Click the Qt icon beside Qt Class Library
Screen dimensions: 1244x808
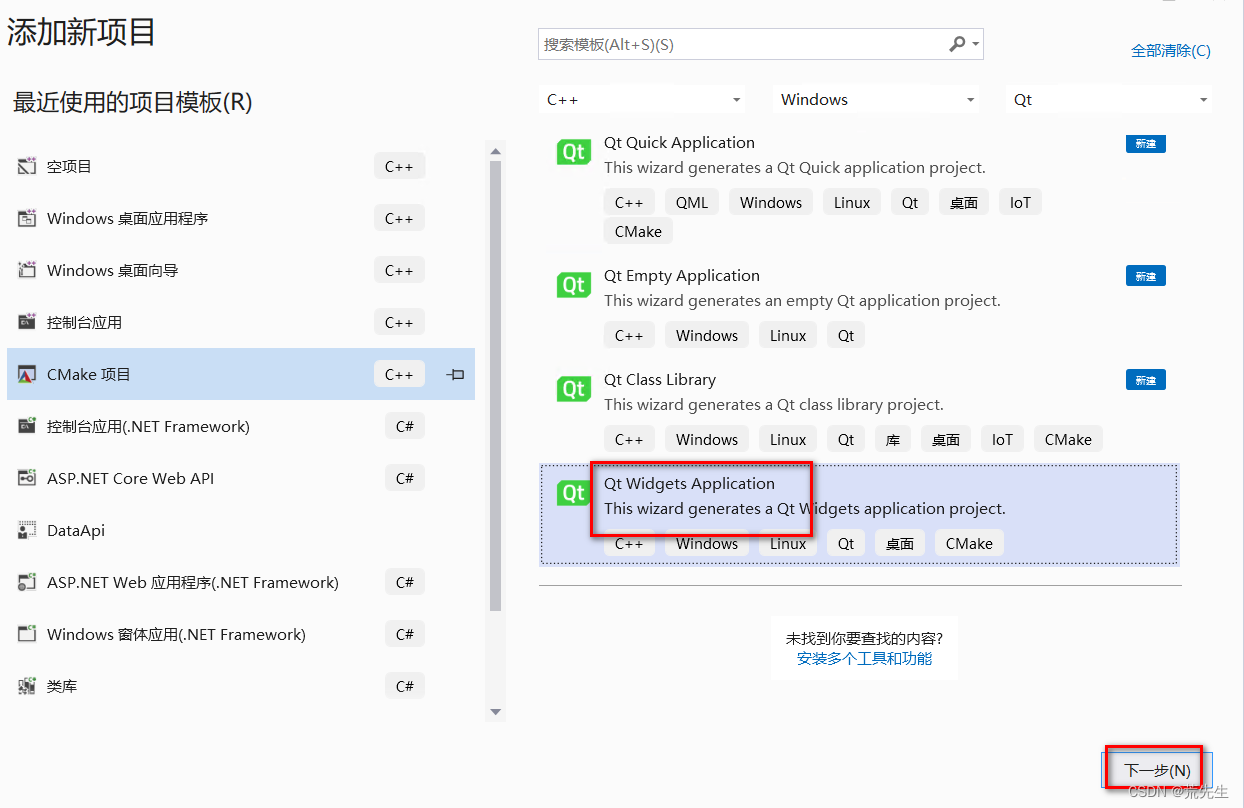click(573, 388)
